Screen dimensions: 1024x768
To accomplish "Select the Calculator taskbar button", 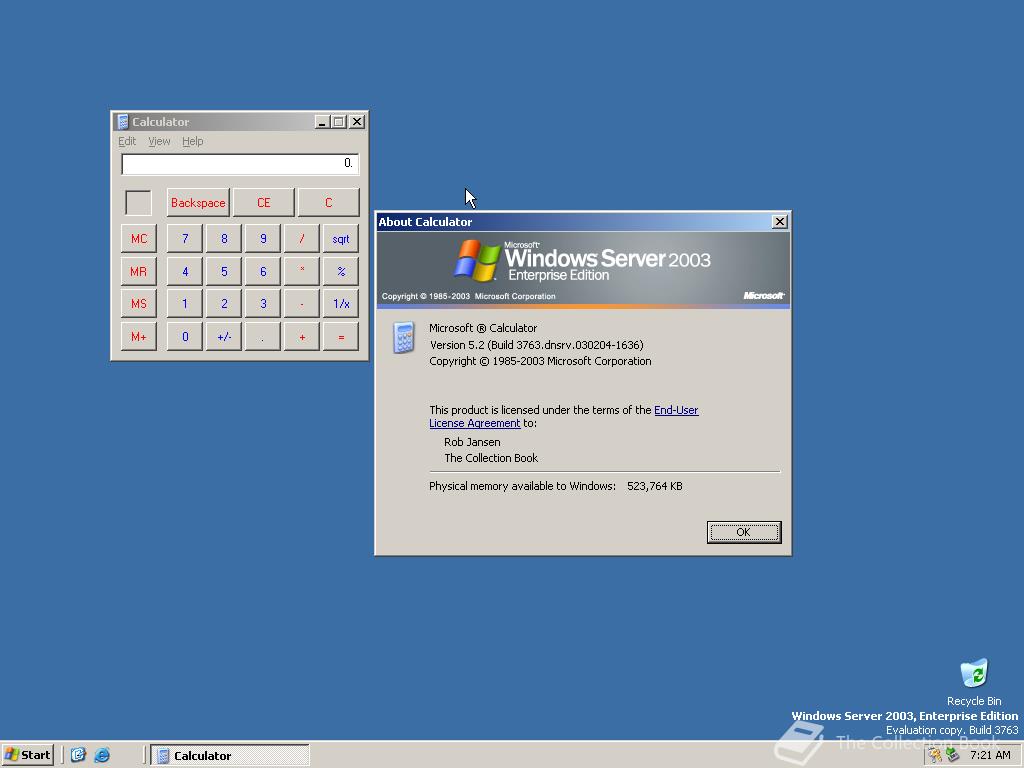I will pyautogui.click(x=230, y=755).
